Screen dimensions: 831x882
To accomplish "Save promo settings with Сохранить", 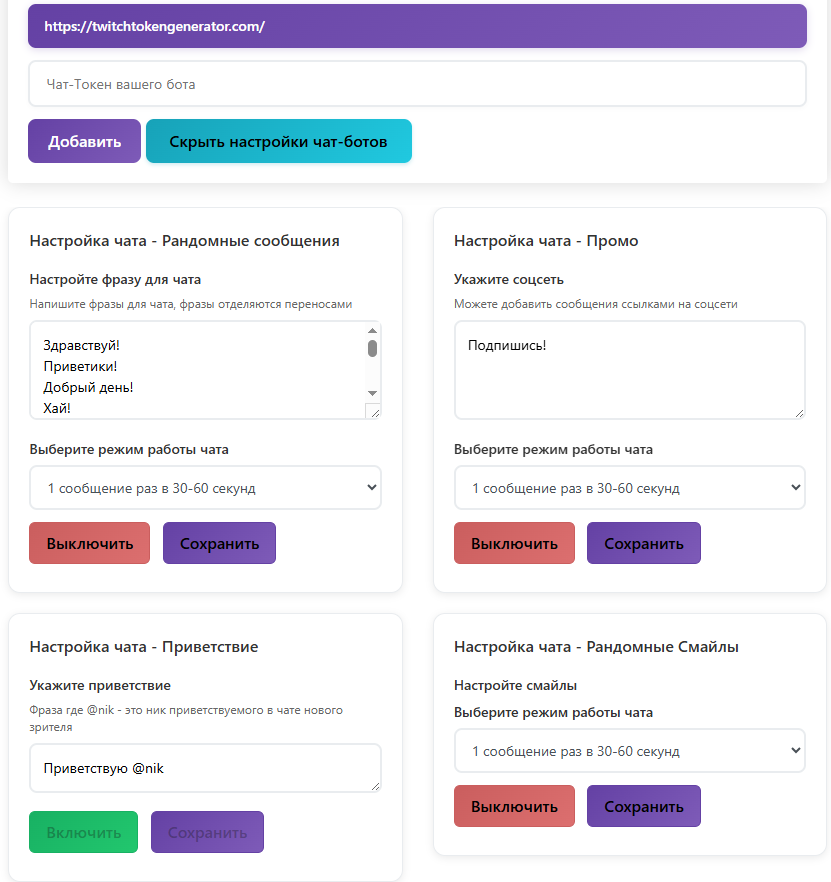I will [x=644, y=543].
